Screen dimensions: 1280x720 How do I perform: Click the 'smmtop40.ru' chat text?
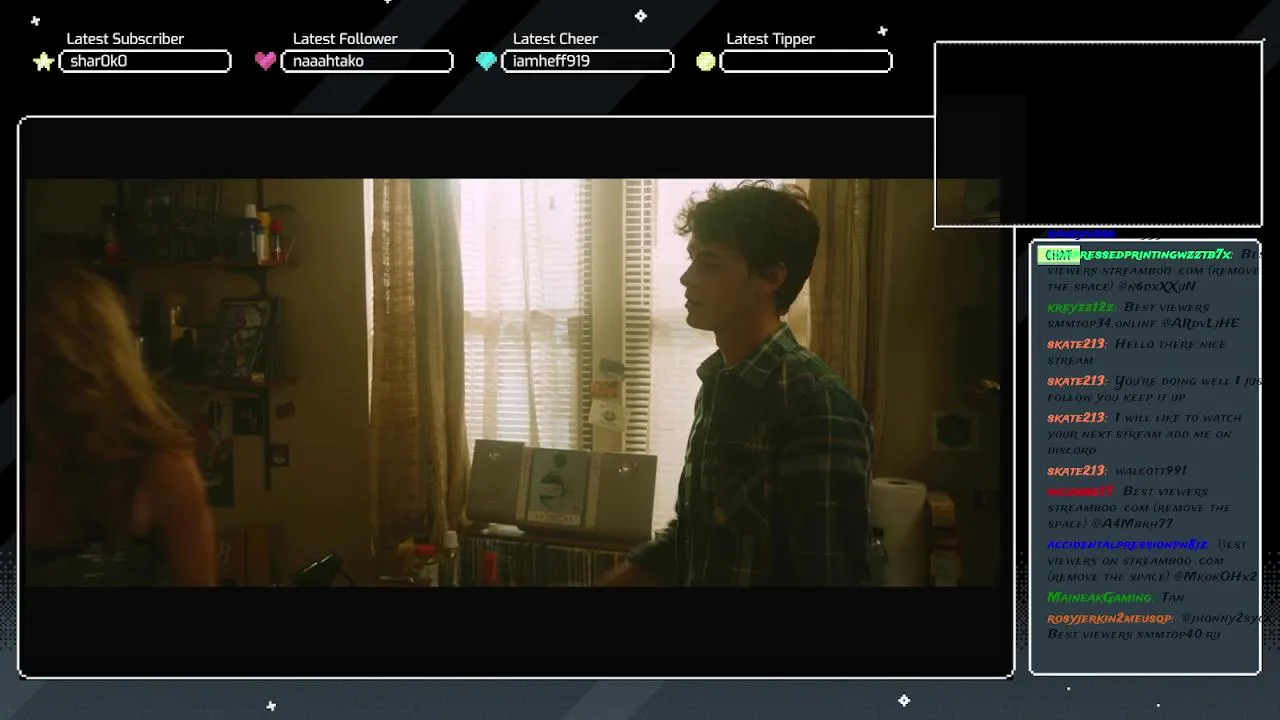1178,634
